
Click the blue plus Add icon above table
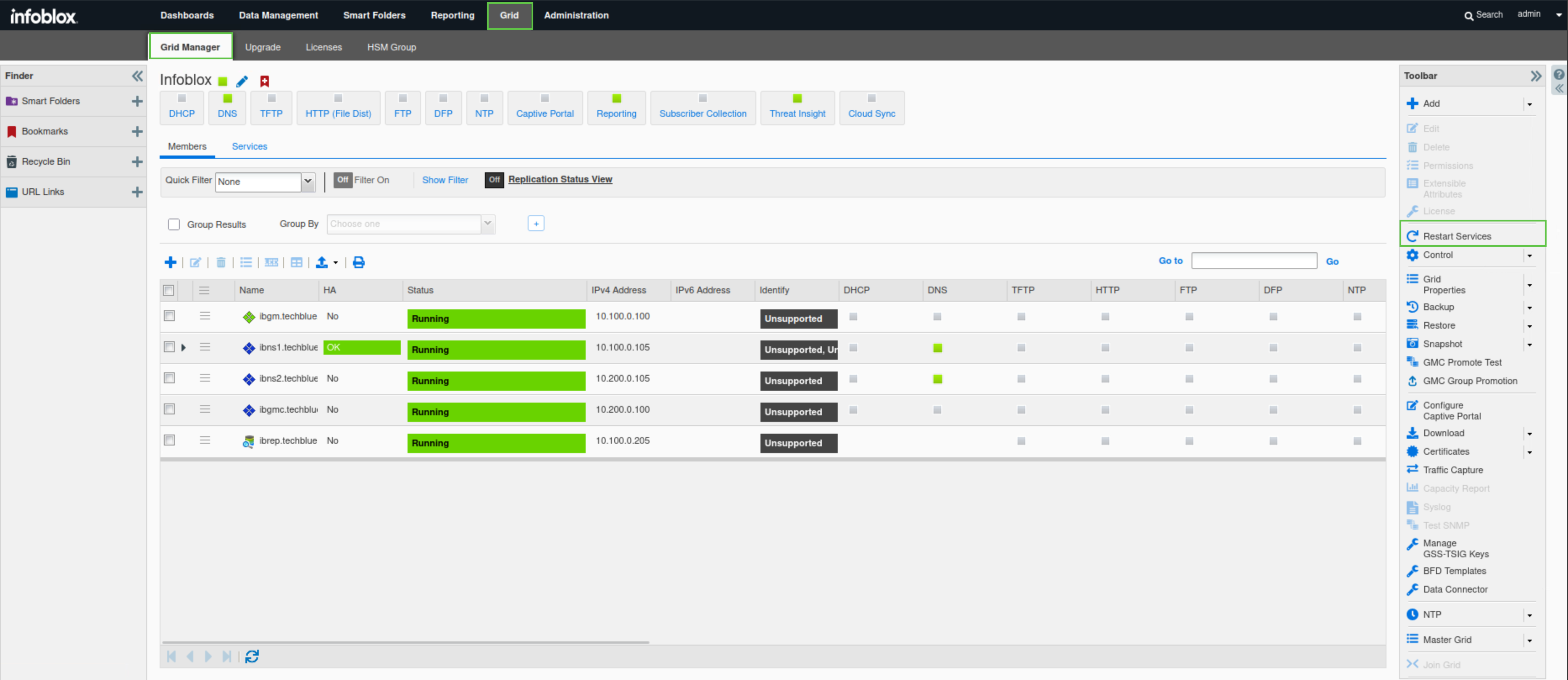click(x=171, y=262)
